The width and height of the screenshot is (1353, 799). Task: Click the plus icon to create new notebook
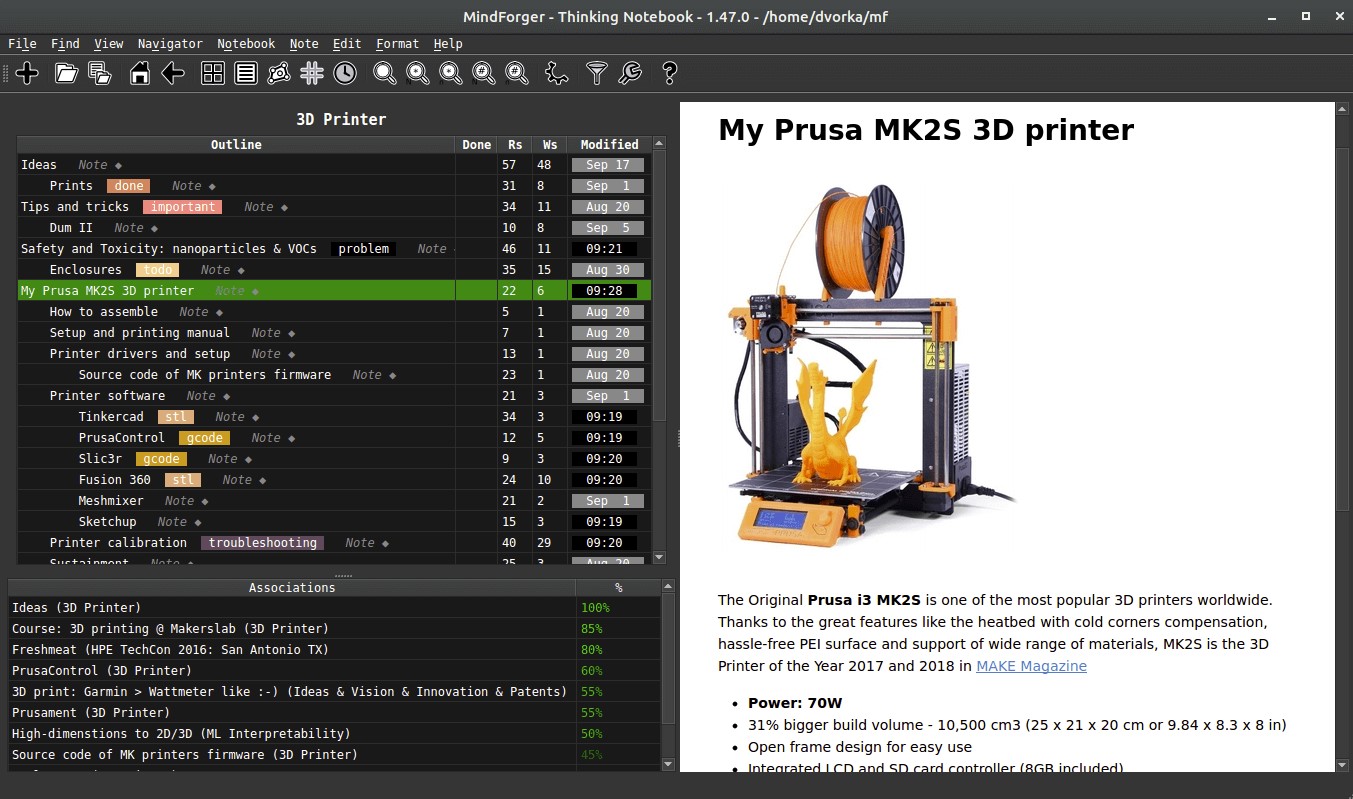tap(28, 73)
